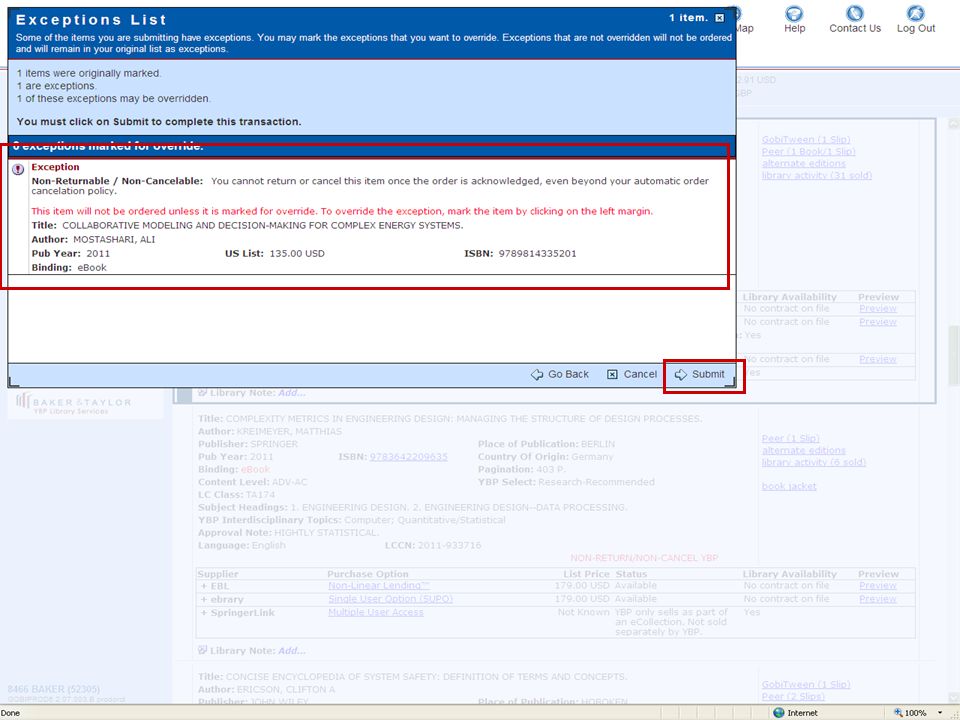This screenshot has height=720, width=960.
Task: Add a Library Note for Kreimeyer title
Action: pos(292,651)
